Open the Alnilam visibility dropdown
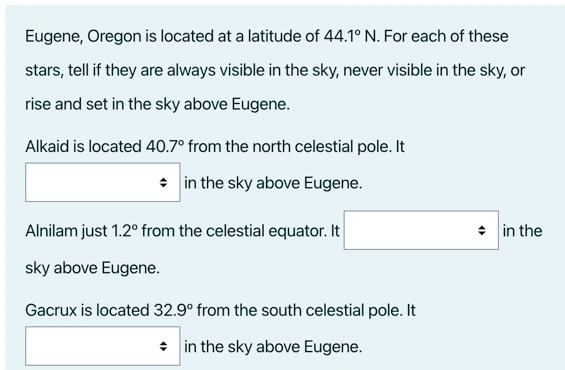The image size is (565, 370). 421,230
